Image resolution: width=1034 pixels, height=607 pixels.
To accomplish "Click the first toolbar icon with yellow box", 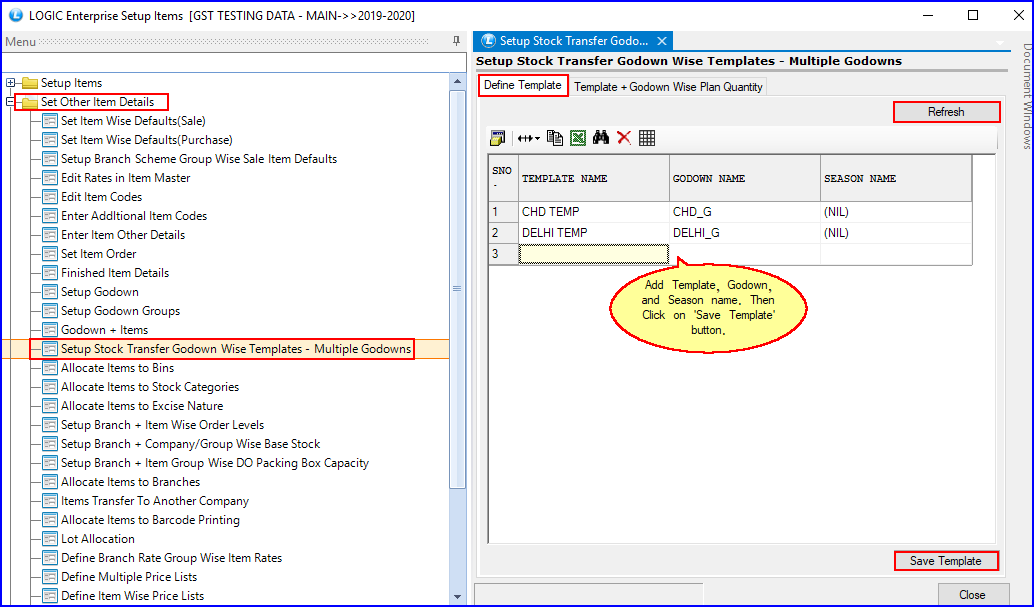I will click(x=498, y=138).
